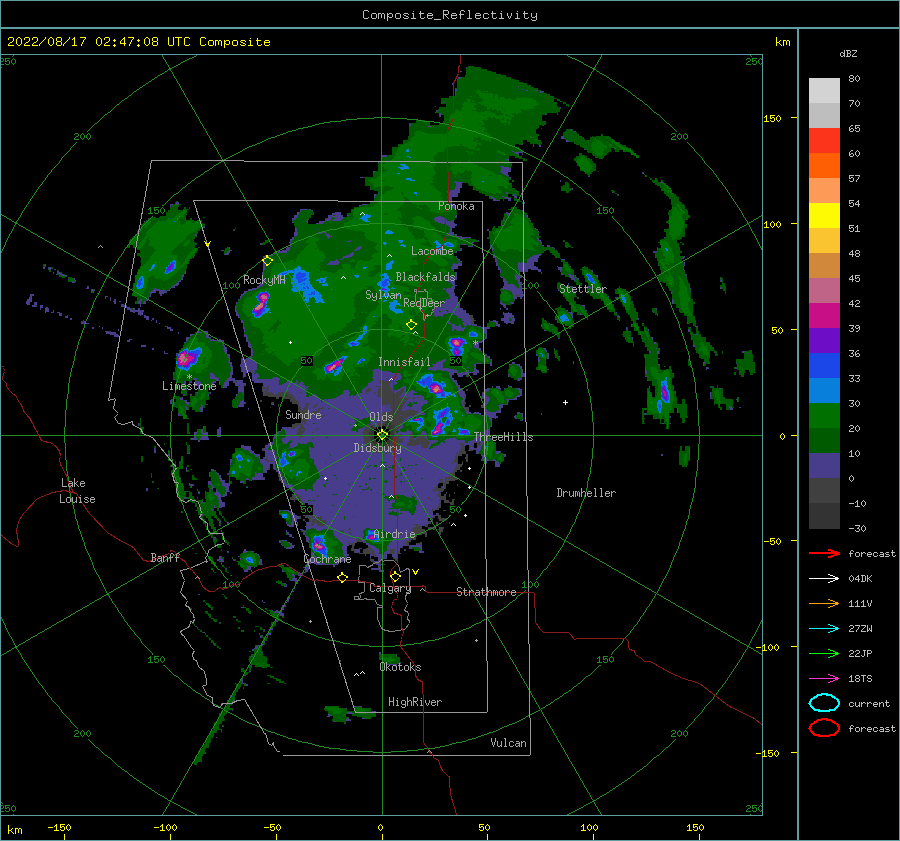Click the yellow diamond marker below Cochrane
This screenshot has height=841, width=900.
tap(342, 578)
